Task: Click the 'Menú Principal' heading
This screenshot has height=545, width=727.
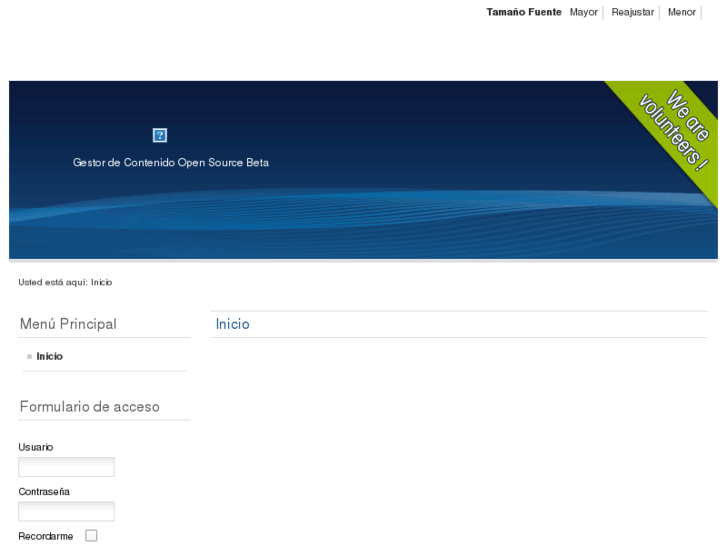Action: point(68,324)
